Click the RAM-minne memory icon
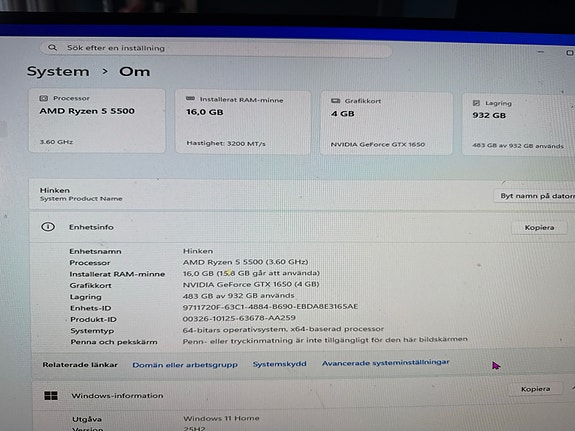The image size is (575, 431). (190, 99)
